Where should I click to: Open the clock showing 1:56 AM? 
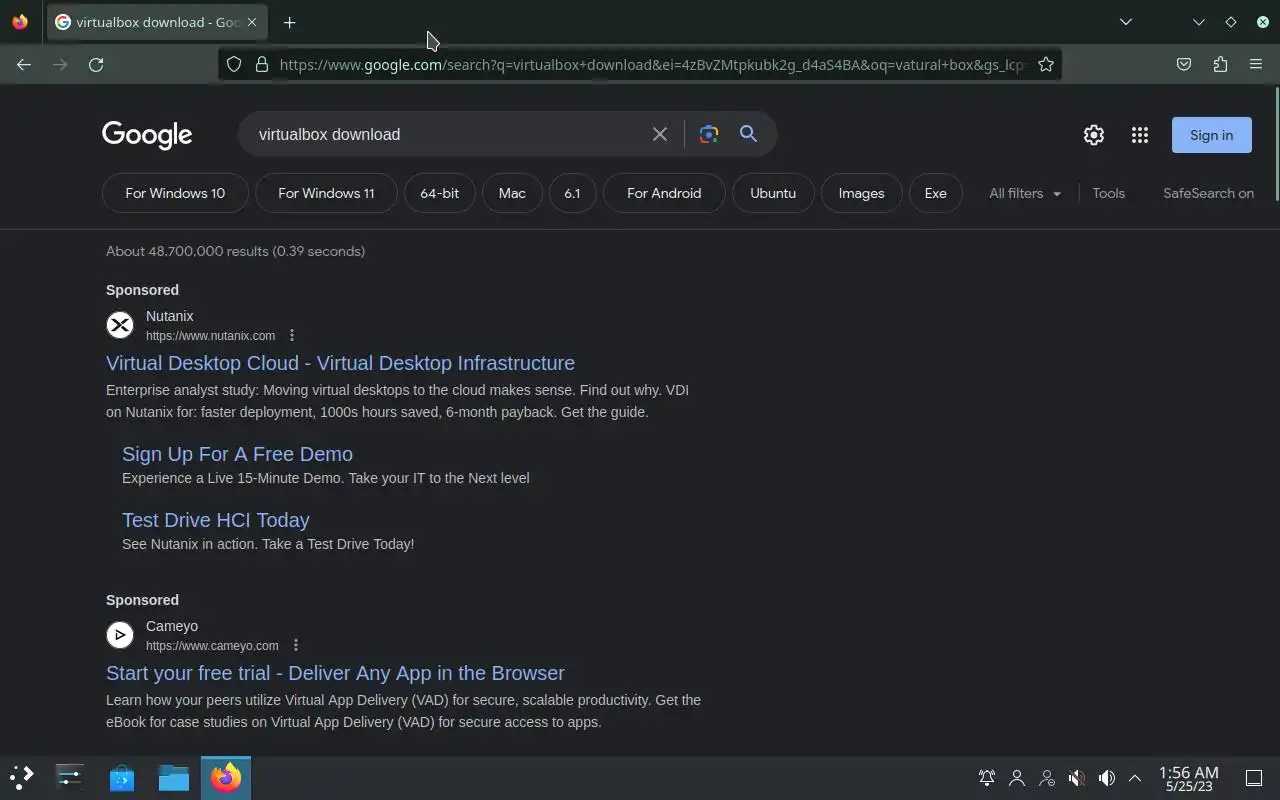pyautogui.click(x=1189, y=778)
